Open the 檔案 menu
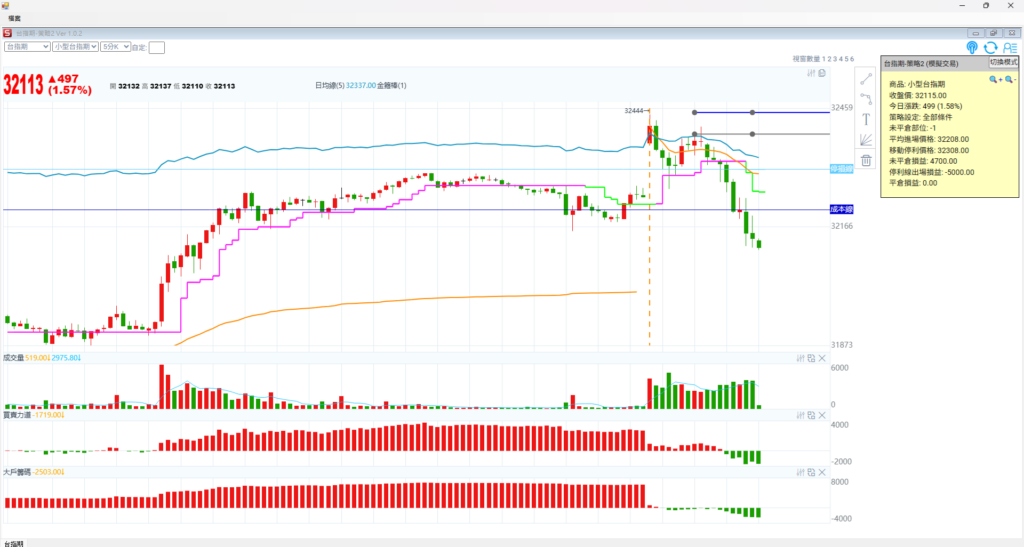Viewport: 1024px width, 547px height. [x=15, y=18]
